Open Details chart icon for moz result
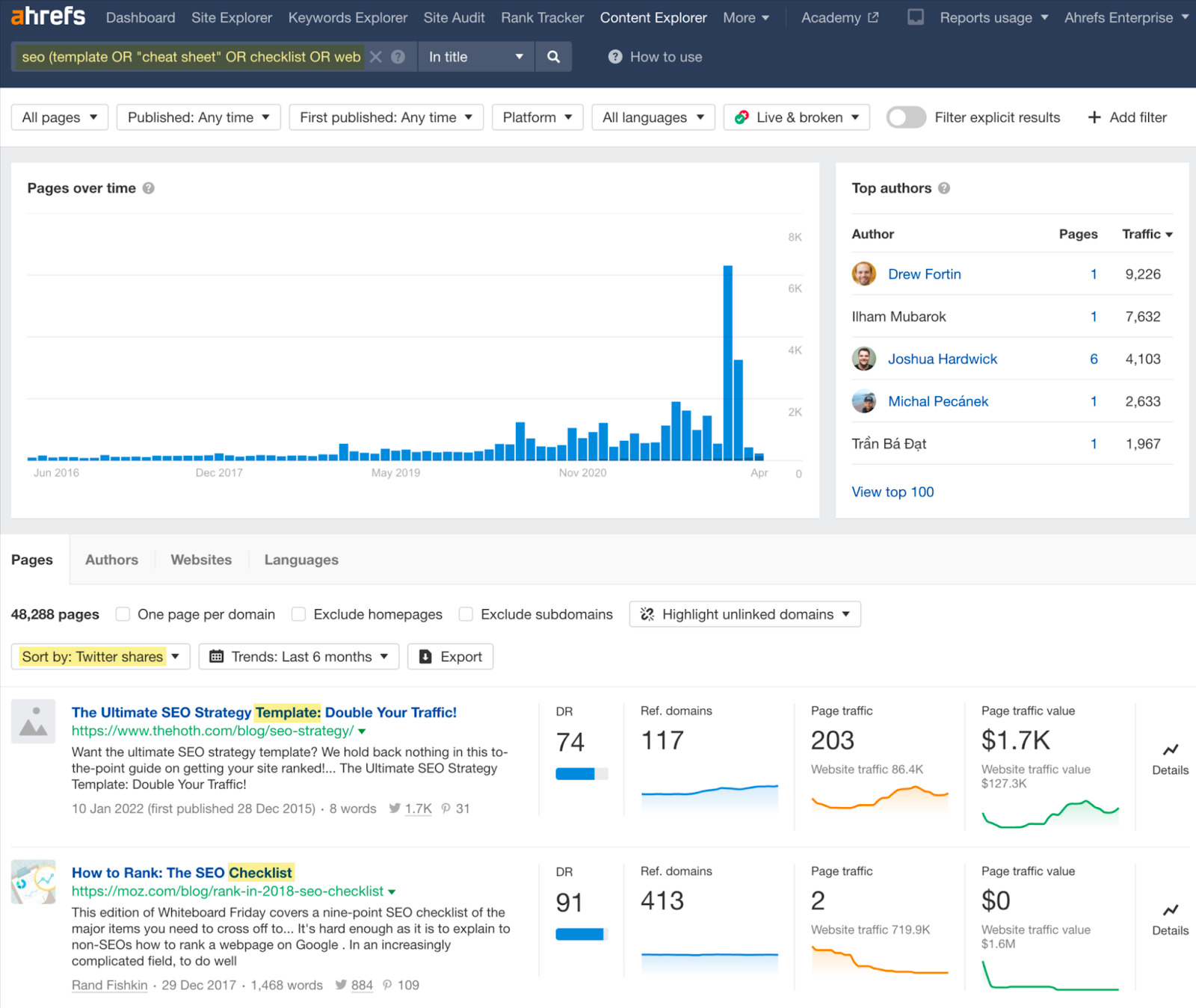The image size is (1196, 1008). [1170, 910]
